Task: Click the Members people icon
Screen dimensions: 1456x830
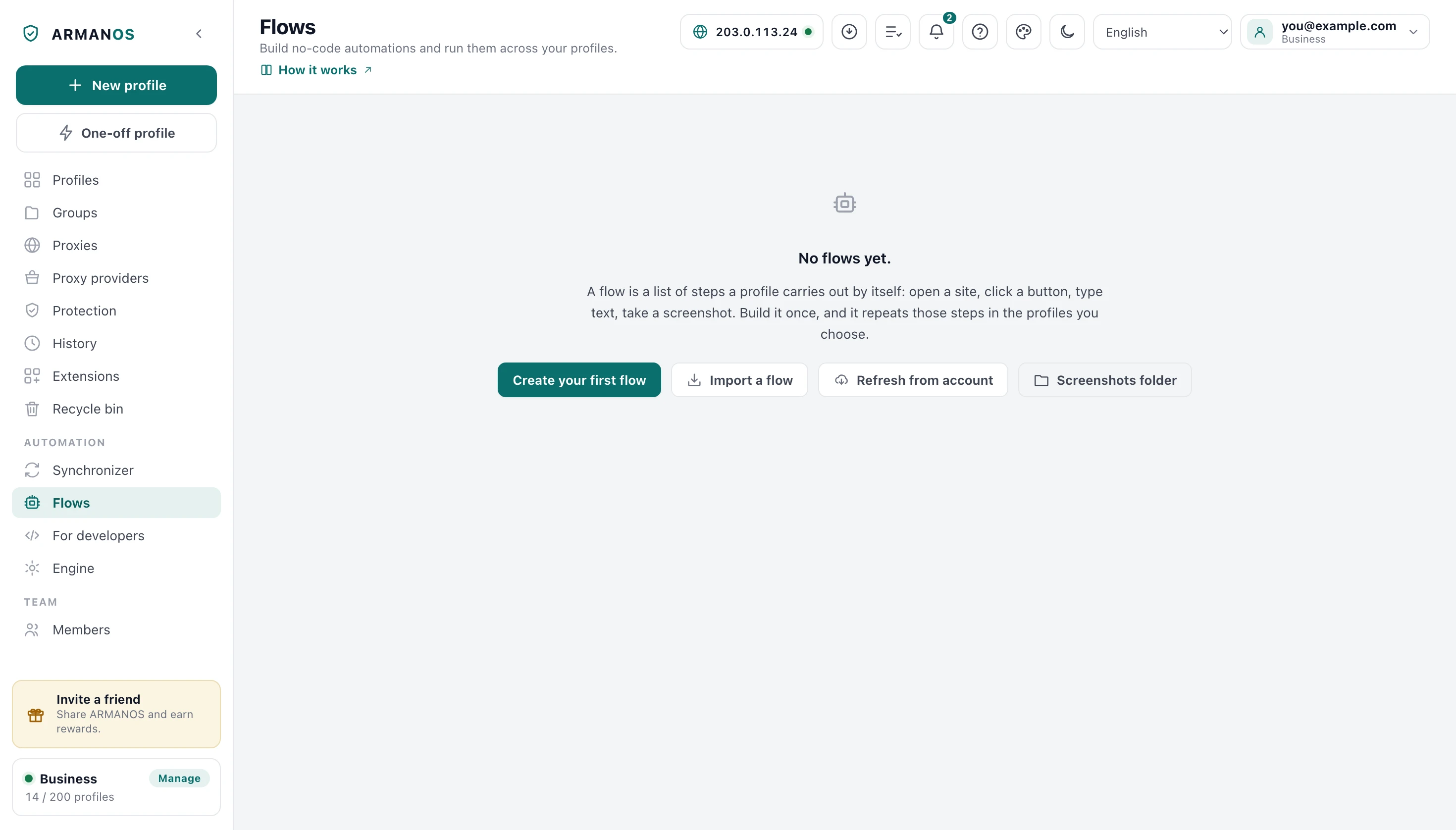Action: click(32, 630)
